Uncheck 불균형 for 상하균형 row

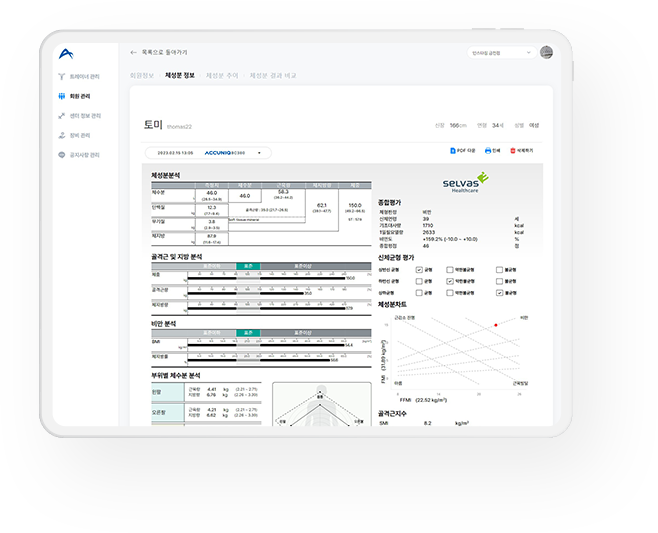(x=499, y=293)
